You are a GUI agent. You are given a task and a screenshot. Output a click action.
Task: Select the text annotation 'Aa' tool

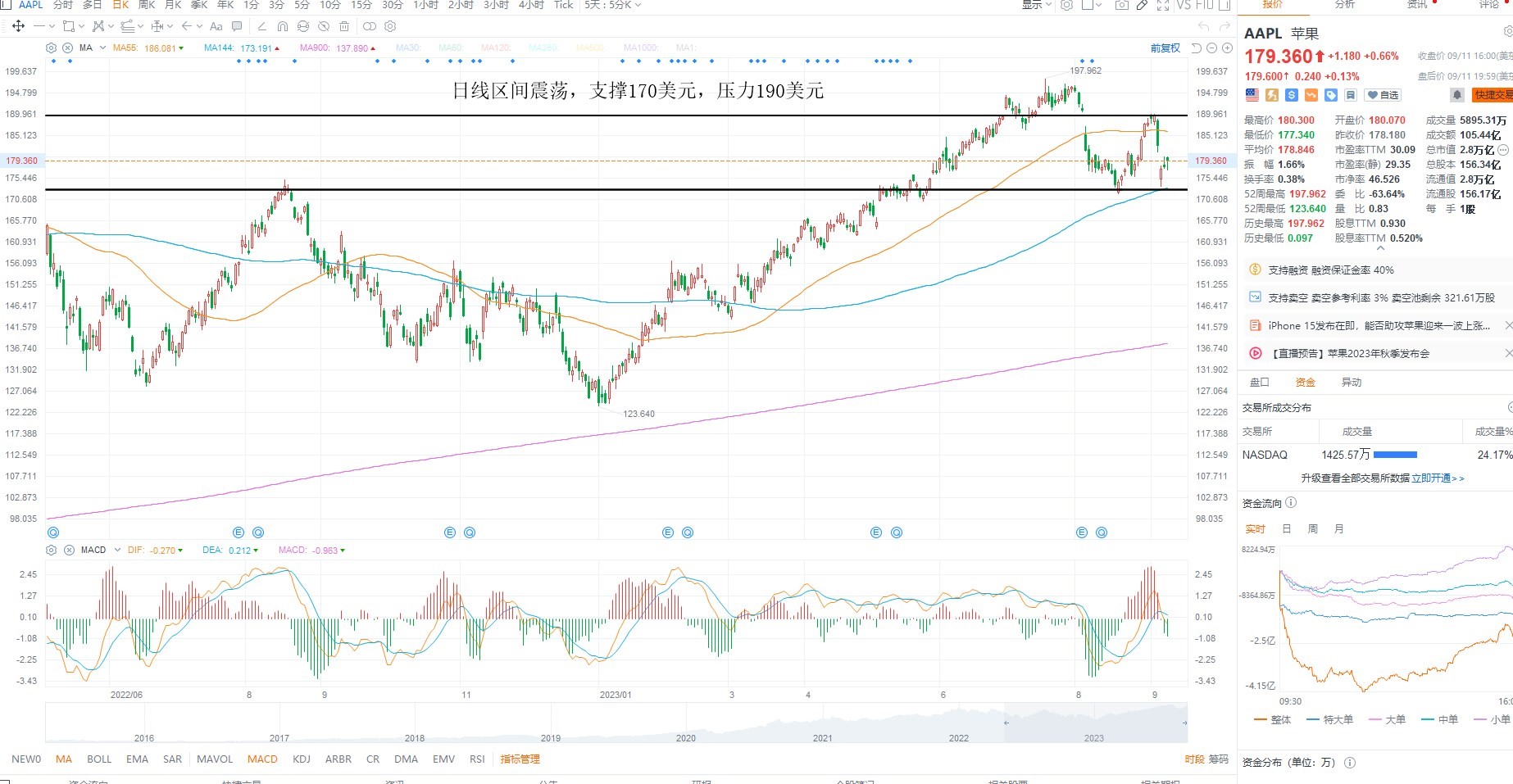point(216,26)
